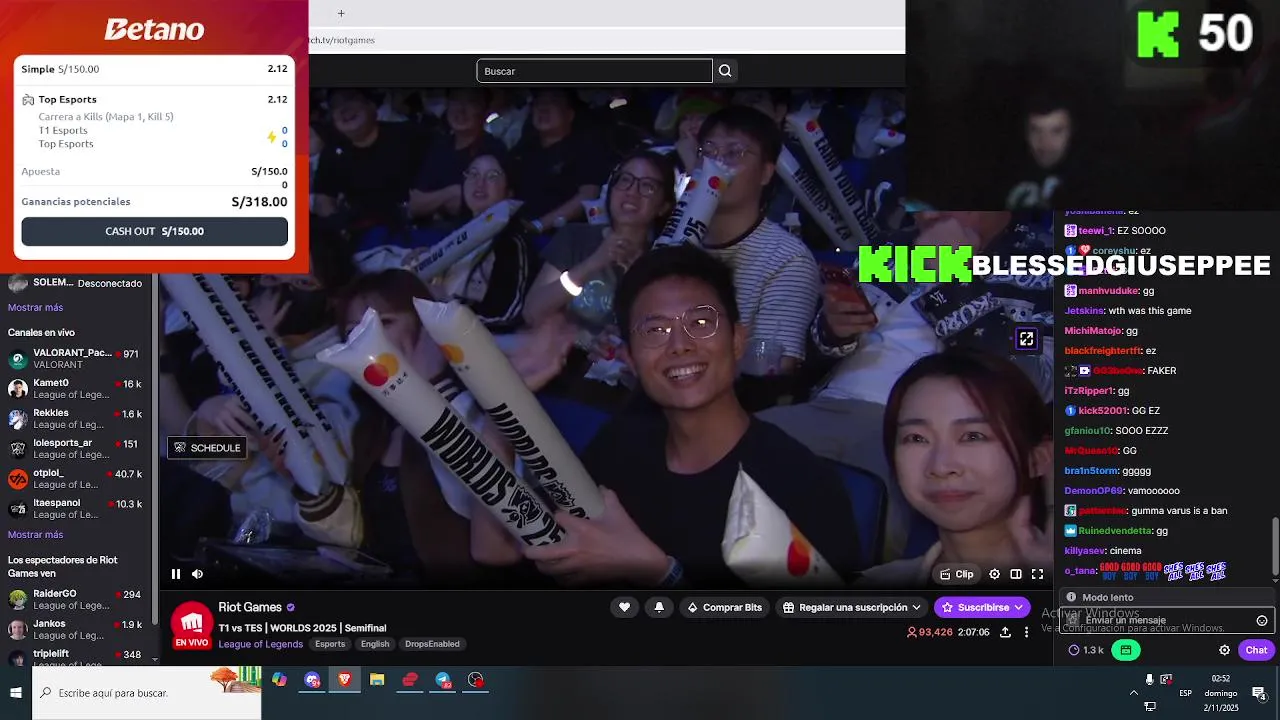Pause the Riot Games stream playback

coord(176,574)
